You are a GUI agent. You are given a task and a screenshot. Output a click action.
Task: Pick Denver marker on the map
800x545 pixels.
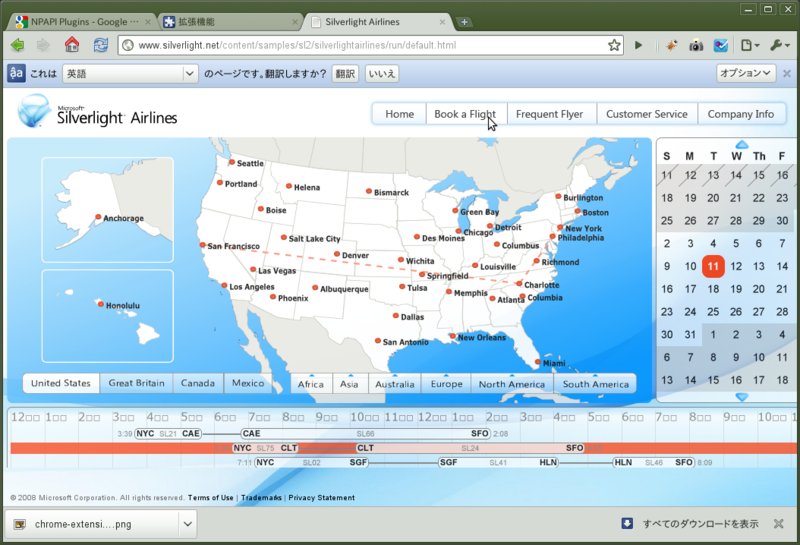pyautogui.click(x=337, y=254)
